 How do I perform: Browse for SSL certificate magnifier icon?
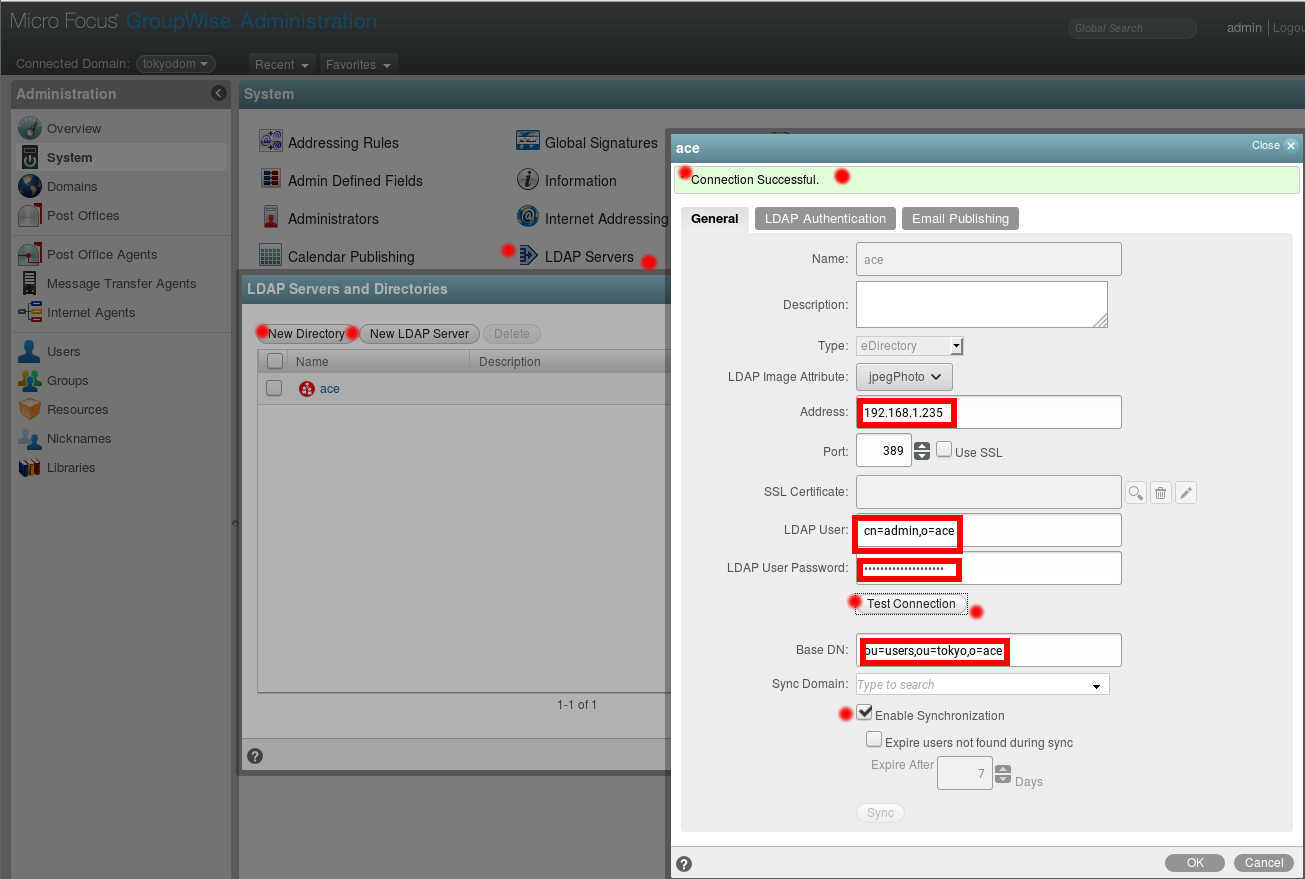pyautogui.click(x=1135, y=492)
